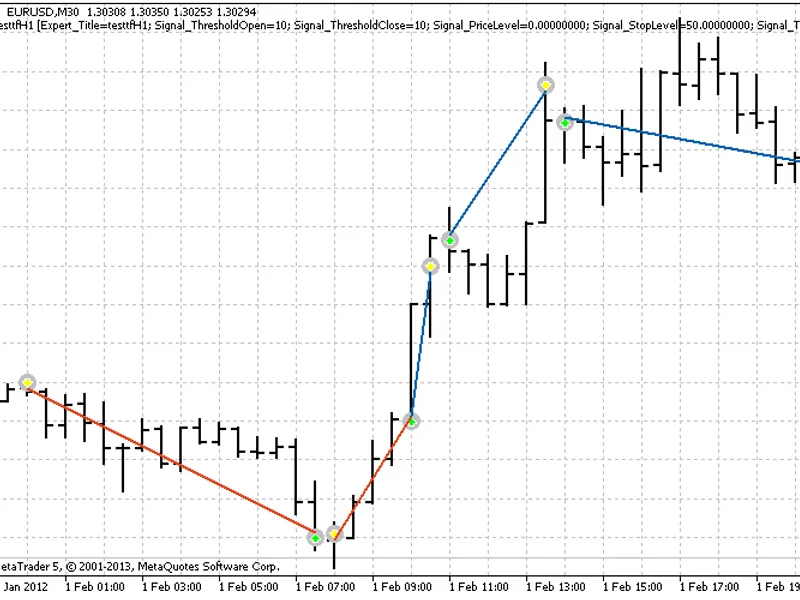Click the 1 Feb 17:00 time label
Screen dimensions: 800x600
pos(709,587)
